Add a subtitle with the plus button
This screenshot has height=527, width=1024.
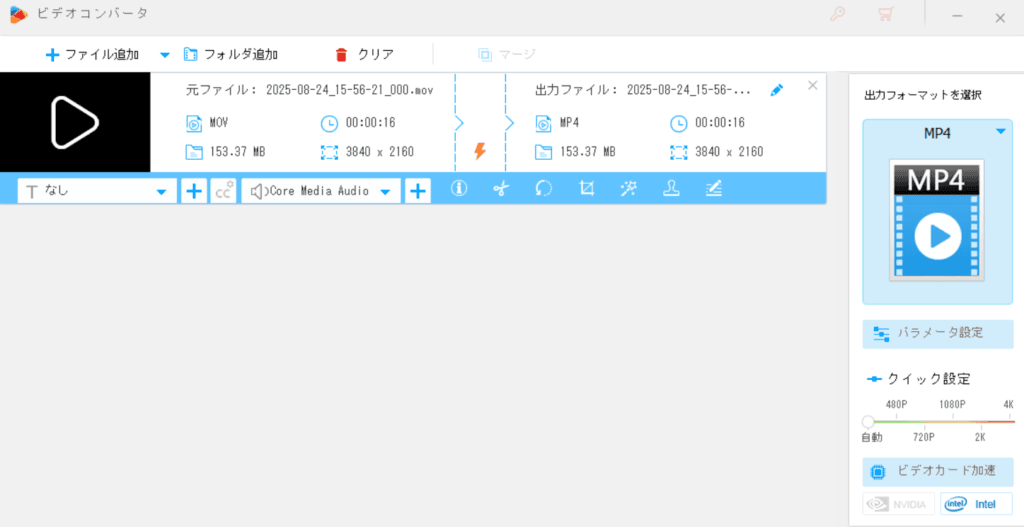193,191
